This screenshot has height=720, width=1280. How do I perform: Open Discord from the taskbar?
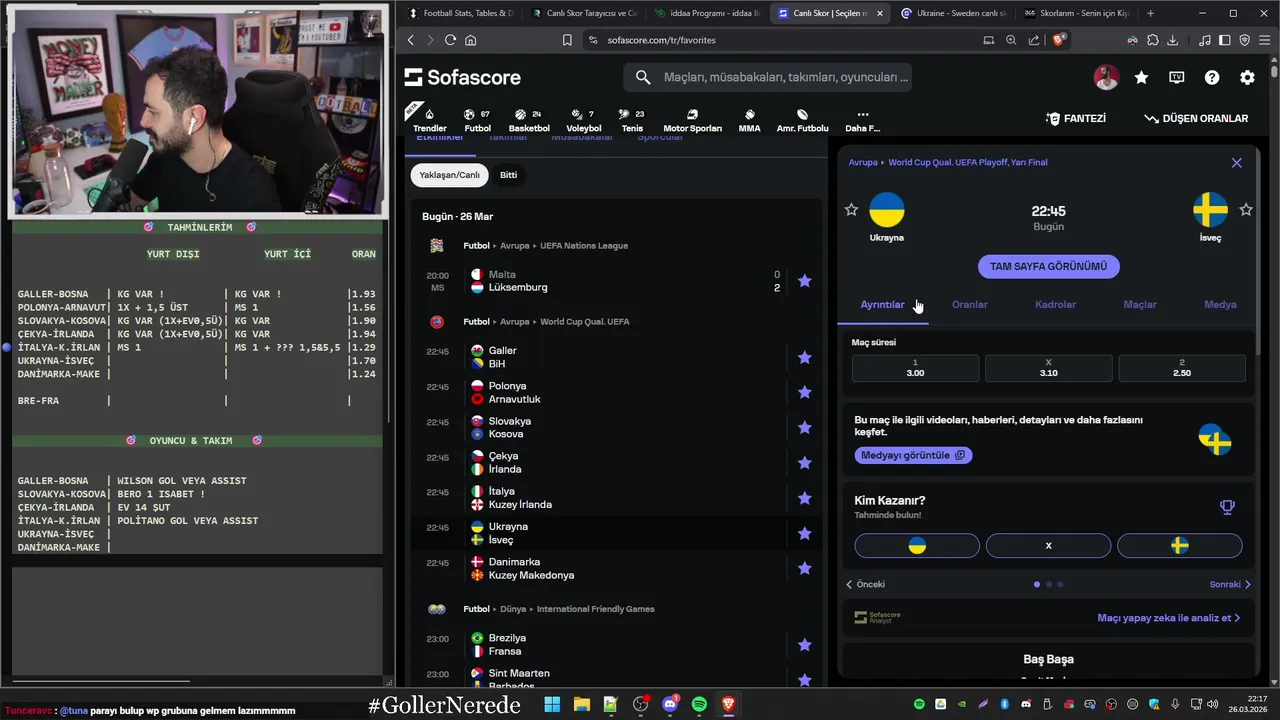click(x=670, y=704)
